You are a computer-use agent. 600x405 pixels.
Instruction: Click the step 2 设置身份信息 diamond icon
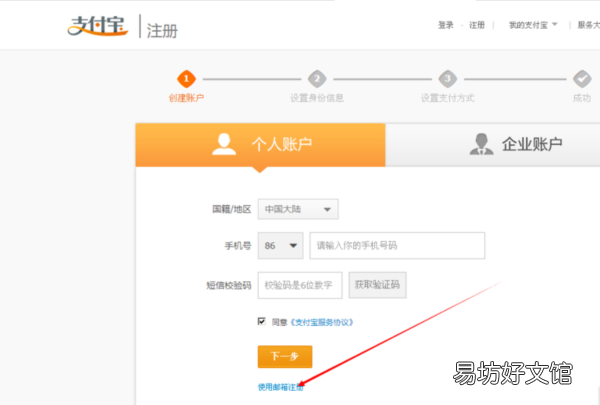pos(317,79)
